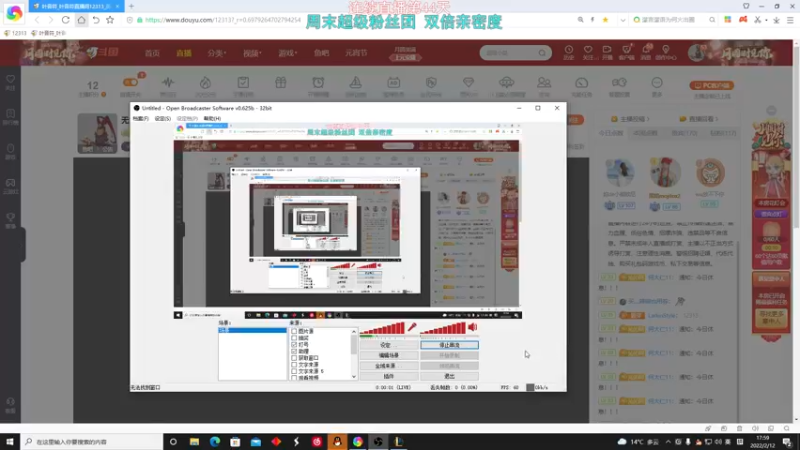800x450 pixels.
Task: Click the 退出 button in OBS
Action: pos(449,376)
